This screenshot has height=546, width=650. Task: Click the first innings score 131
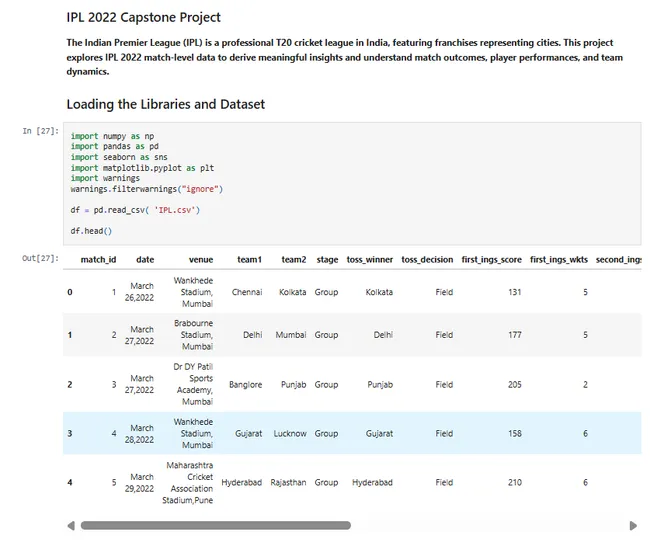515,292
